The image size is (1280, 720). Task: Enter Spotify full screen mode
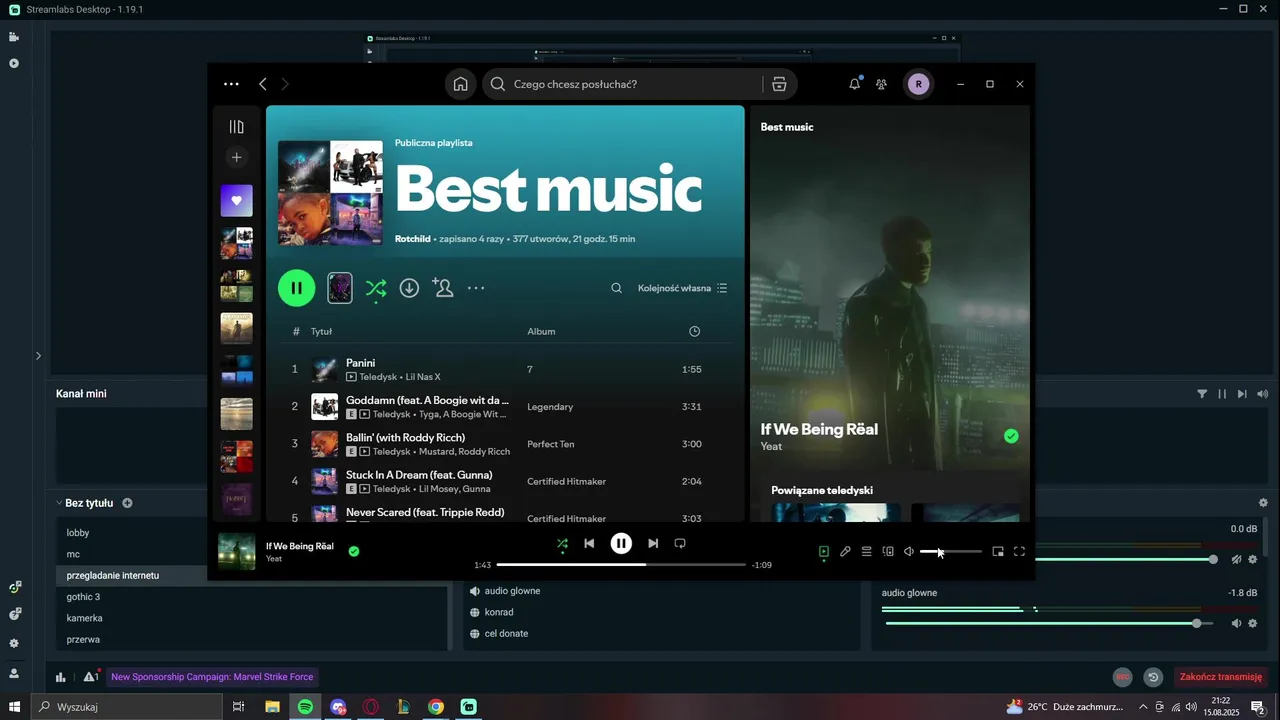[1019, 551]
